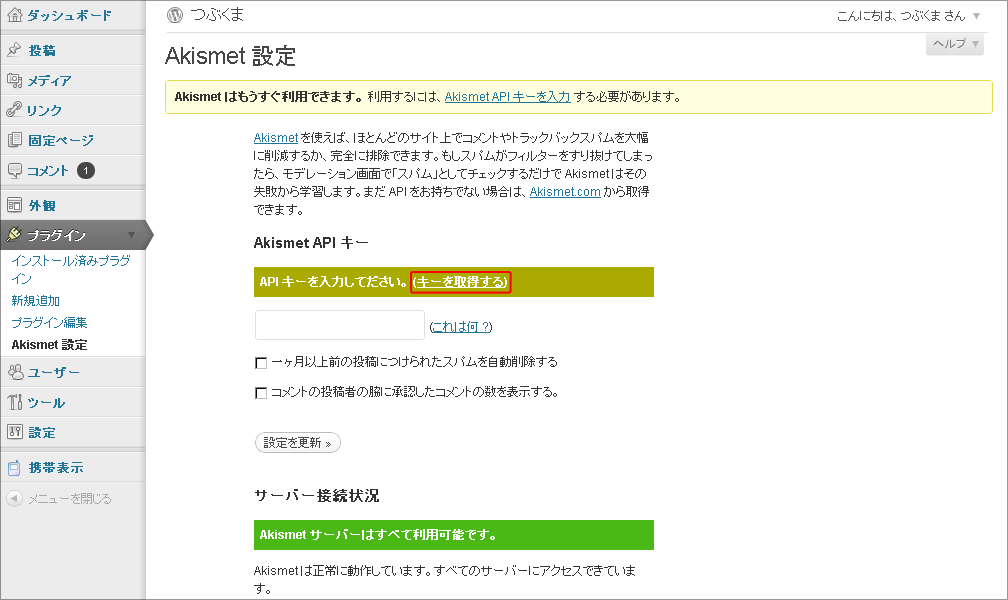
Task: Open the 投稿 posts menu
Action: pyautogui.click(x=42, y=50)
